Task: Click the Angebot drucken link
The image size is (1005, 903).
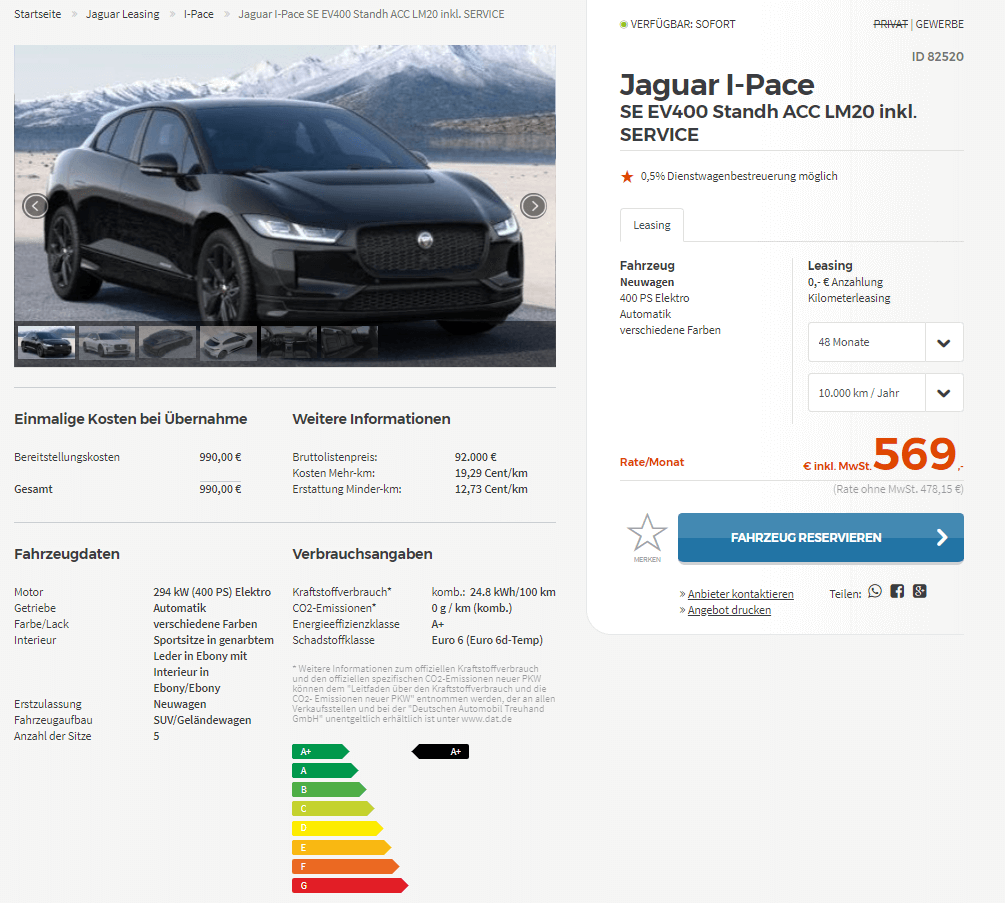Action: pos(729,610)
